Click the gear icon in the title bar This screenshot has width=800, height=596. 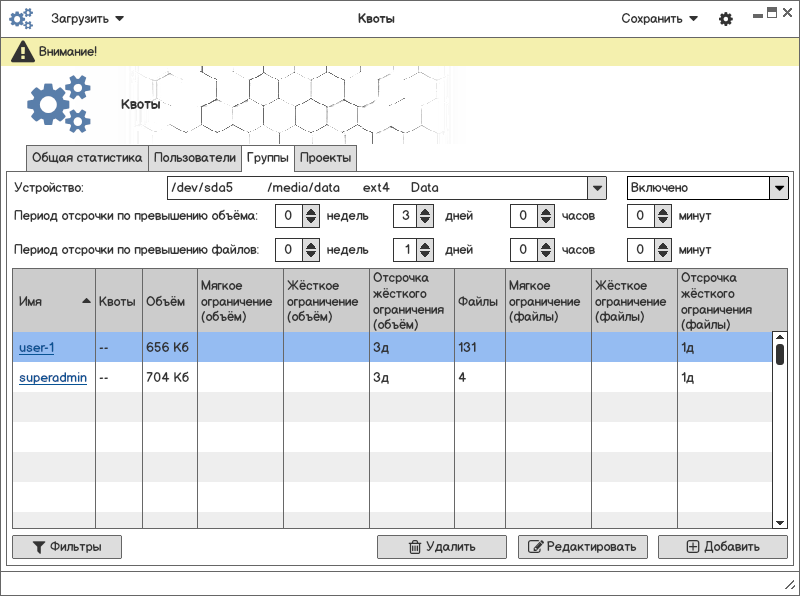726,19
